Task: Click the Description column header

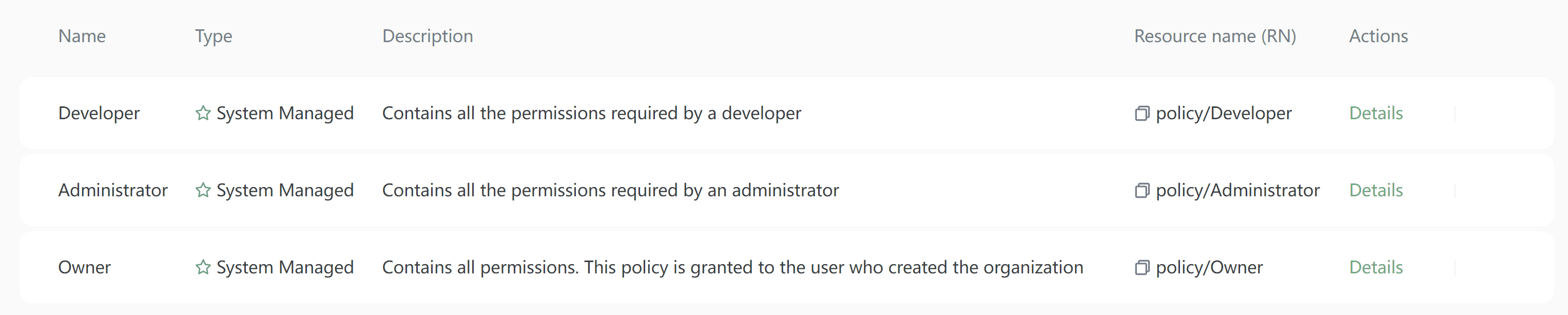Action: click(428, 36)
